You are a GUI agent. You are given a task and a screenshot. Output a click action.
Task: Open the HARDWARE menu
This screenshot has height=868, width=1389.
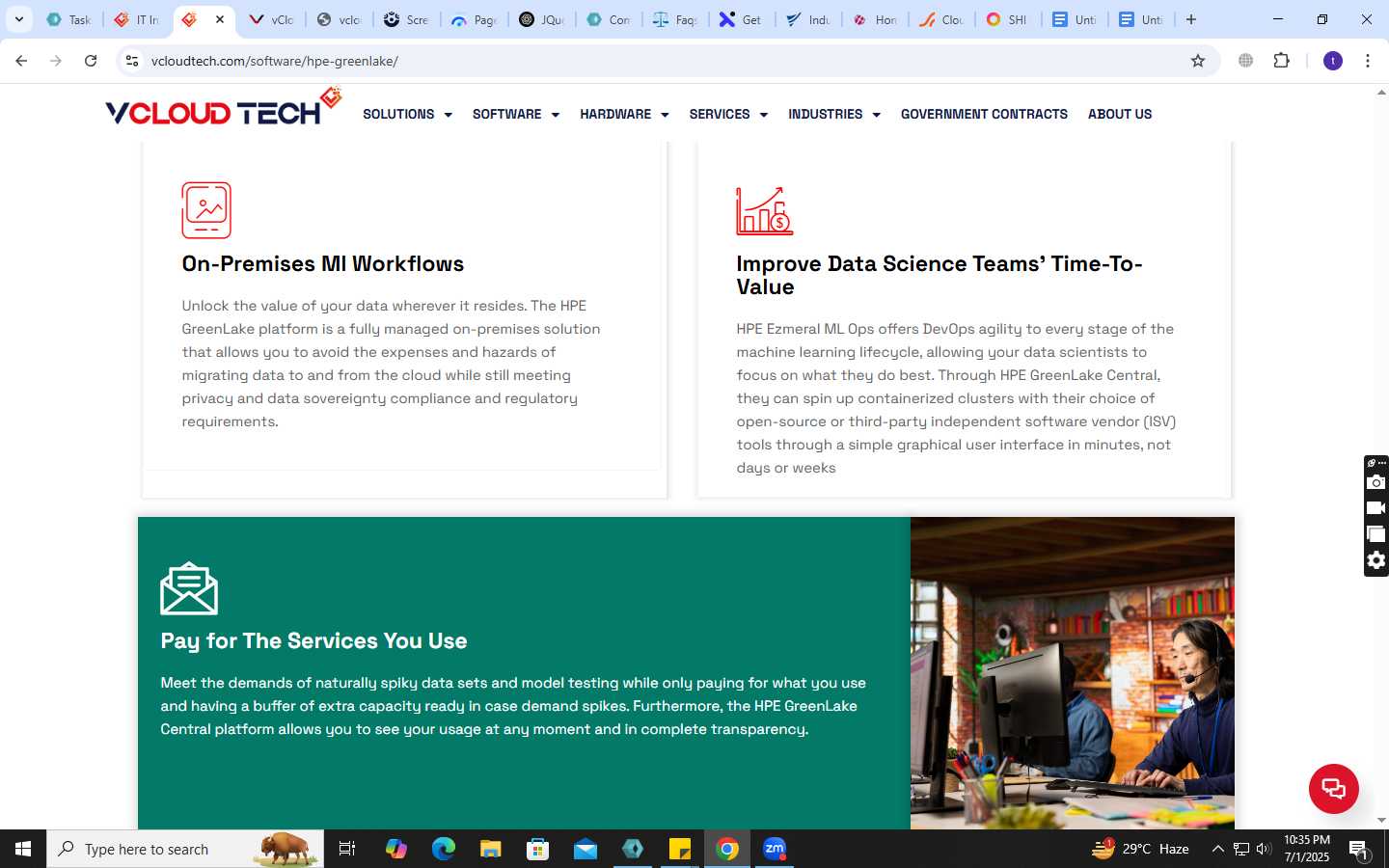(615, 114)
